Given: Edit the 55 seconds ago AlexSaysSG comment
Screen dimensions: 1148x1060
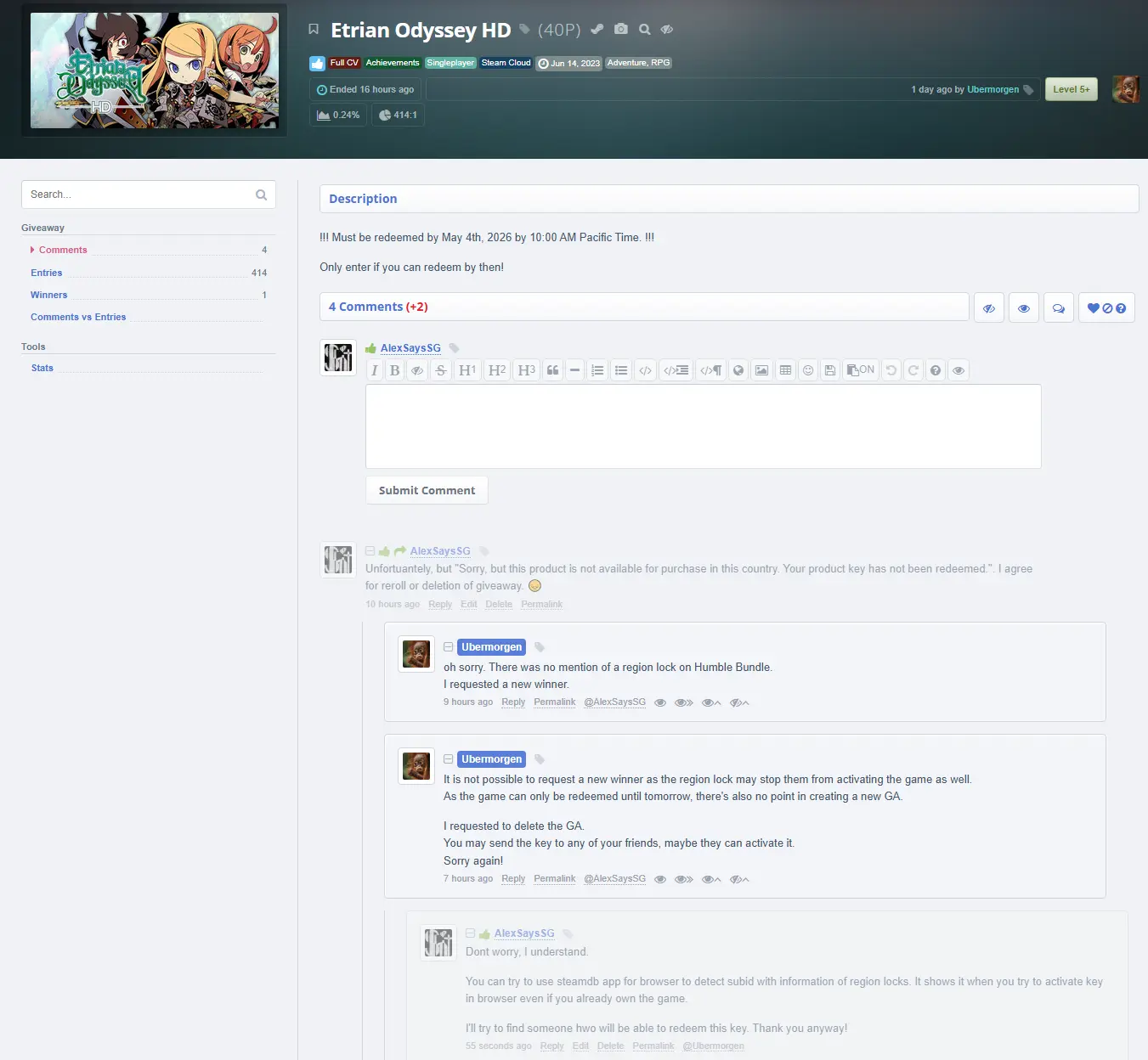Looking at the screenshot, I should (580, 1046).
